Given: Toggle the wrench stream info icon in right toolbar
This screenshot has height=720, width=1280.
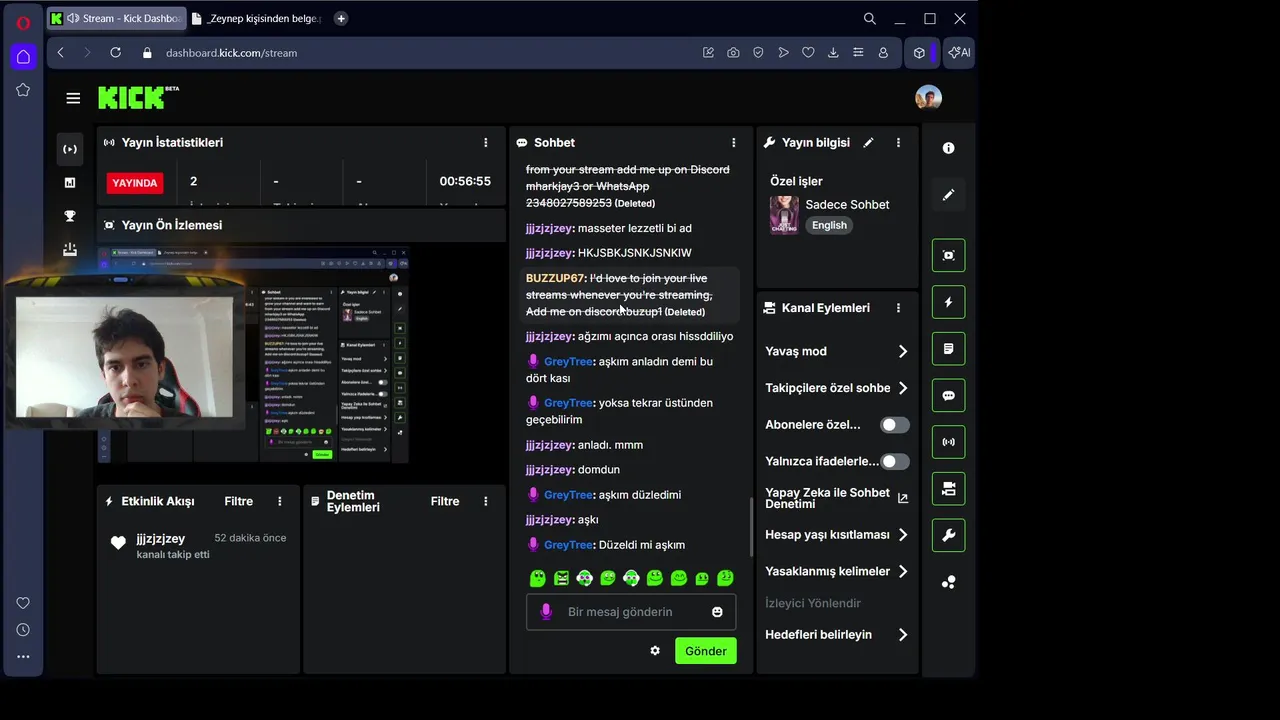Looking at the screenshot, I should 948,535.
